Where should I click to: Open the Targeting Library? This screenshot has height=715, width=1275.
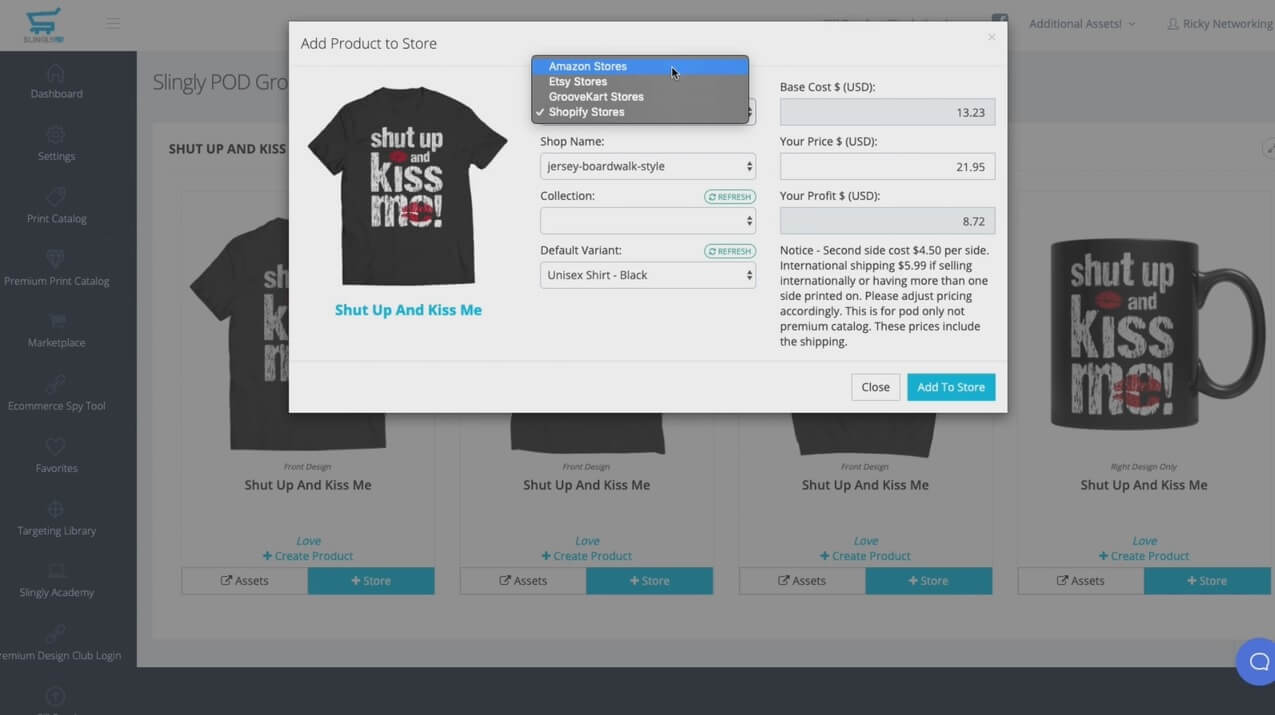[56, 518]
